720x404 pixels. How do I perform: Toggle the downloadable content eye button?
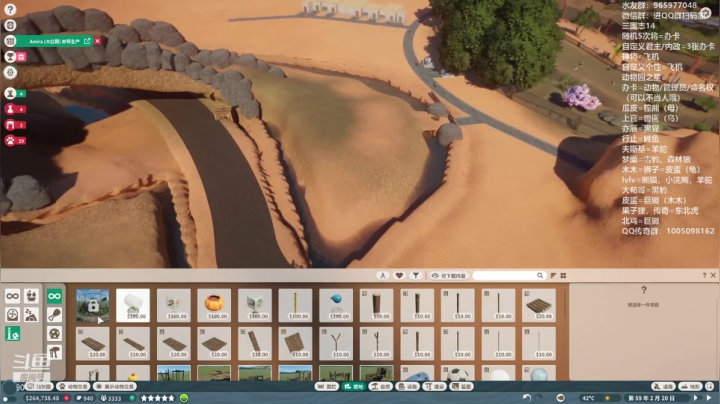449,275
